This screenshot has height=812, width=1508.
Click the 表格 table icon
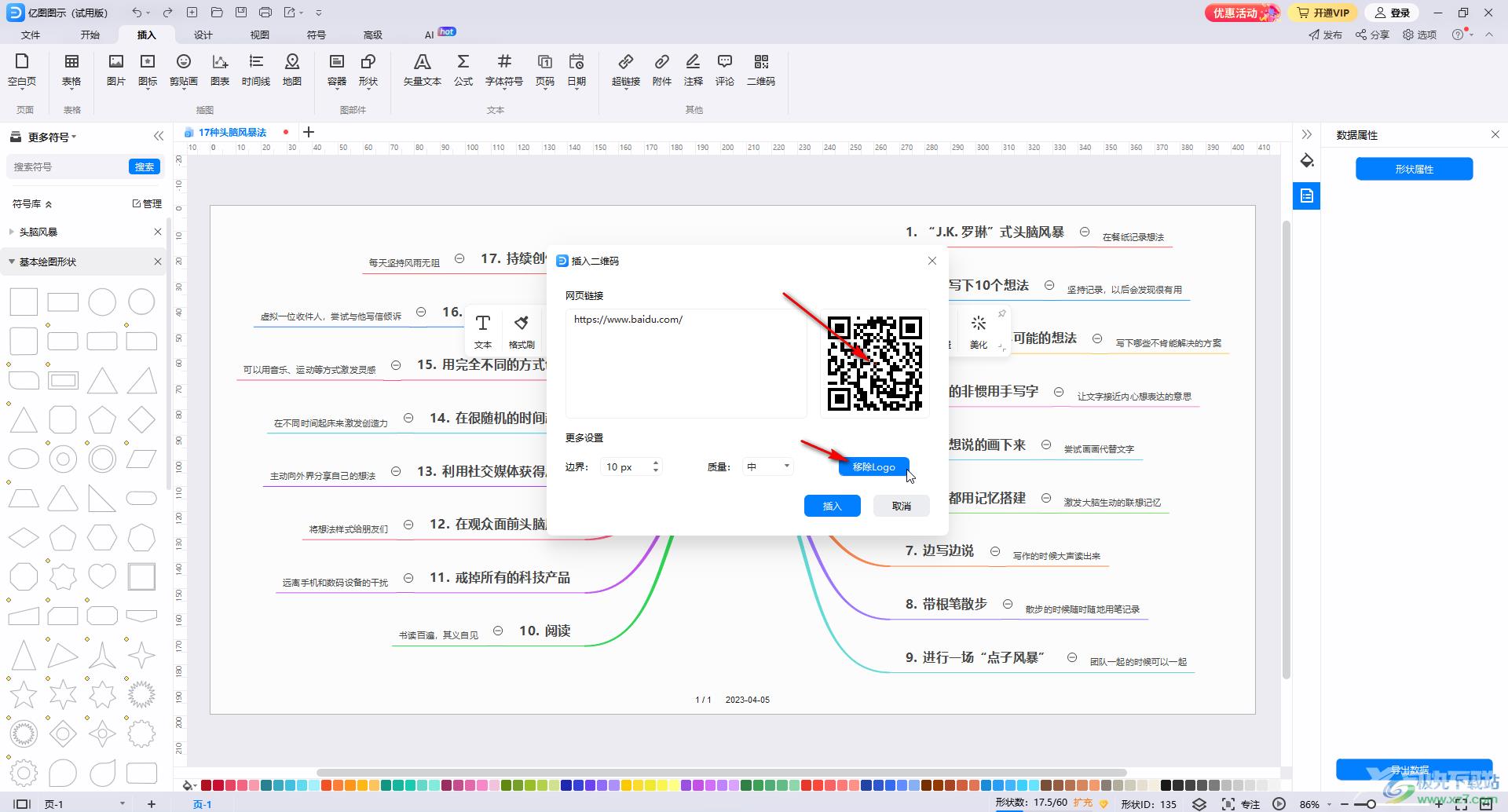coord(71,70)
